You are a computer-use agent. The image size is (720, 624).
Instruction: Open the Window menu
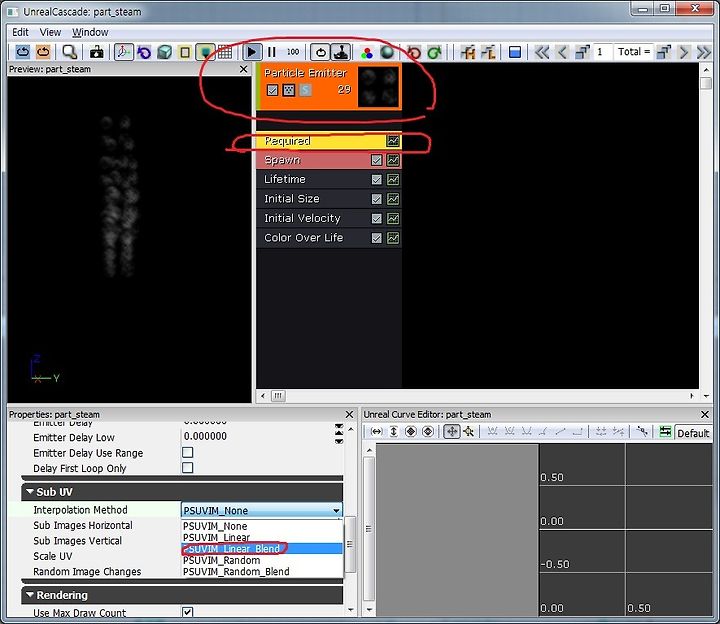[90, 32]
